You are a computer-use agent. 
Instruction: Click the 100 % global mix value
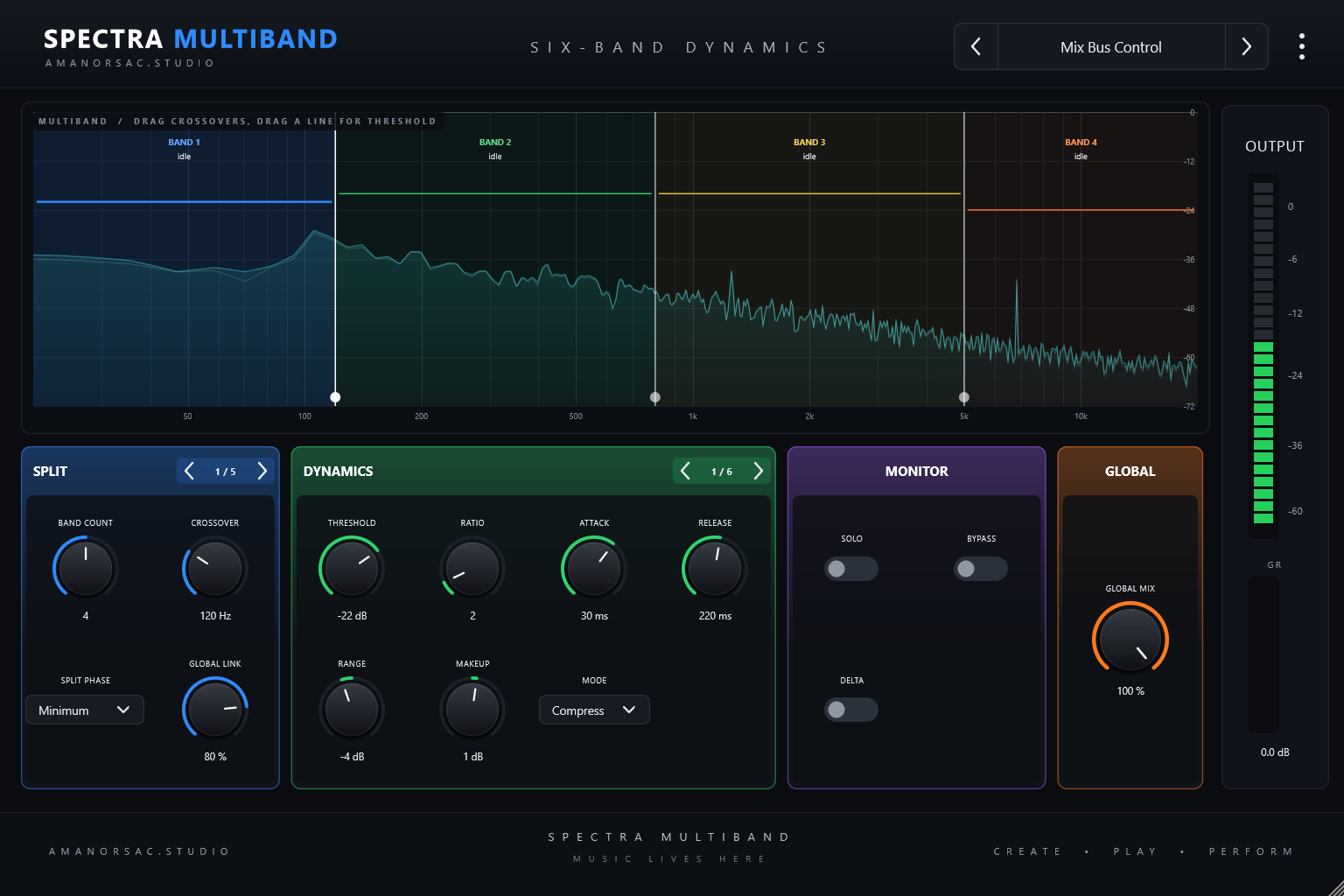[x=1130, y=691]
